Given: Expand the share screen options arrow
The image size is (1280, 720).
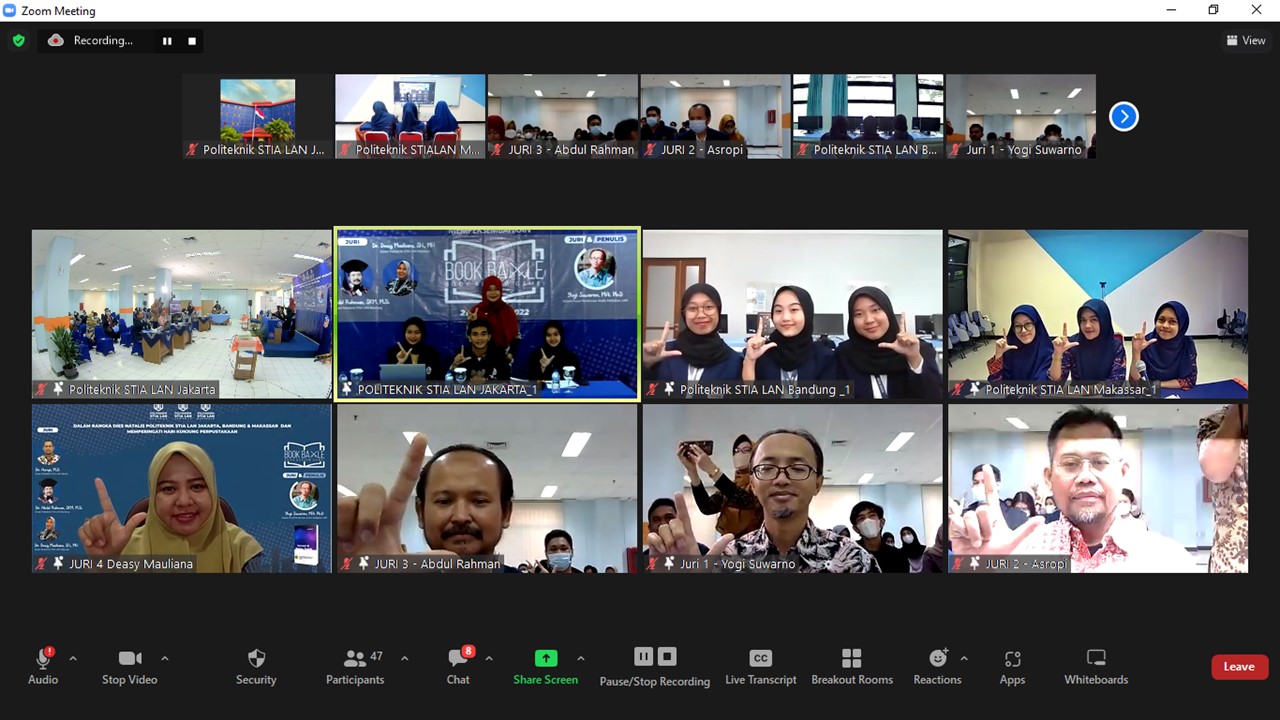Looking at the screenshot, I should coord(581,658).
